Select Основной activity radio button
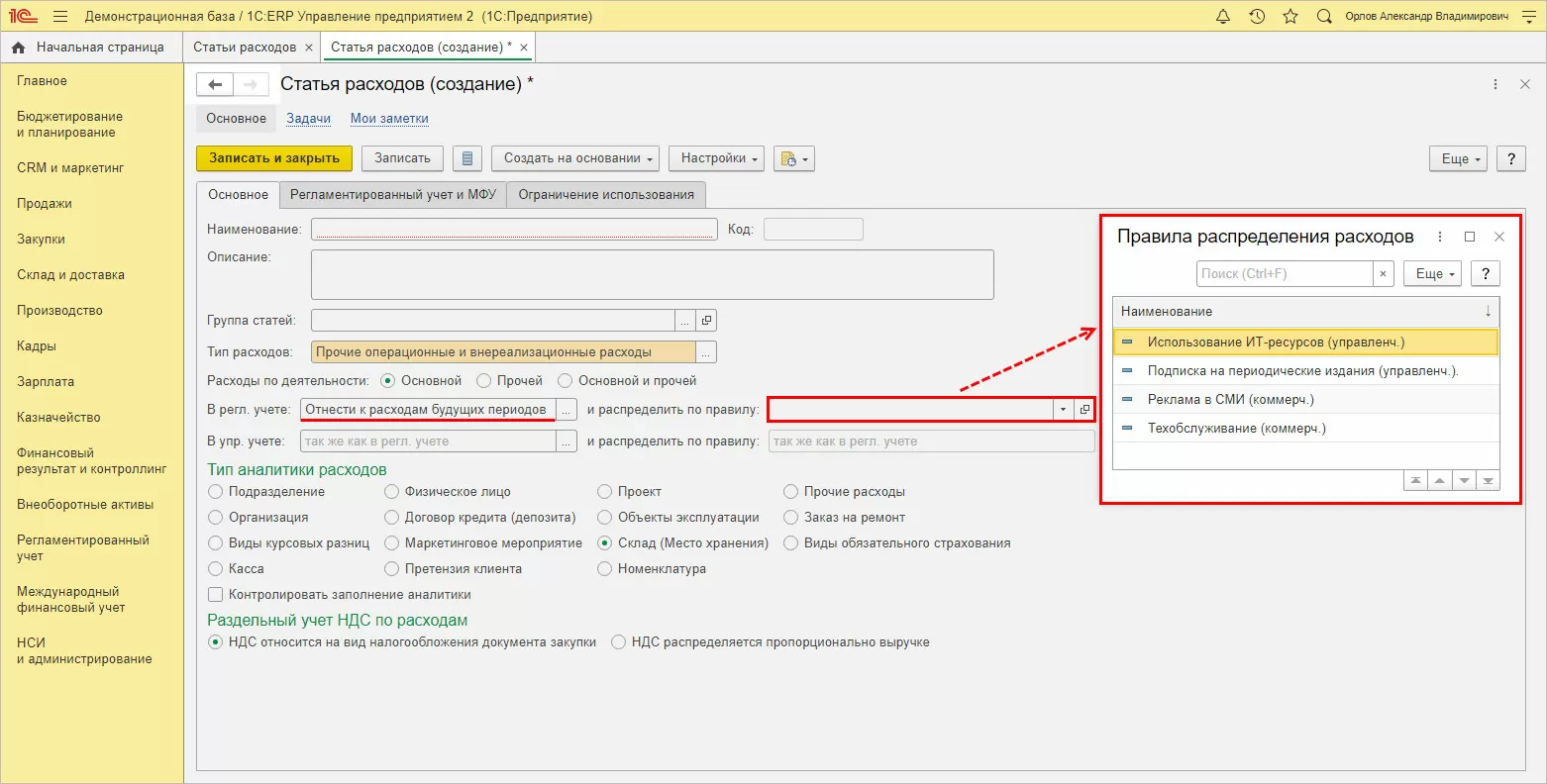 (x=387, y=380)
